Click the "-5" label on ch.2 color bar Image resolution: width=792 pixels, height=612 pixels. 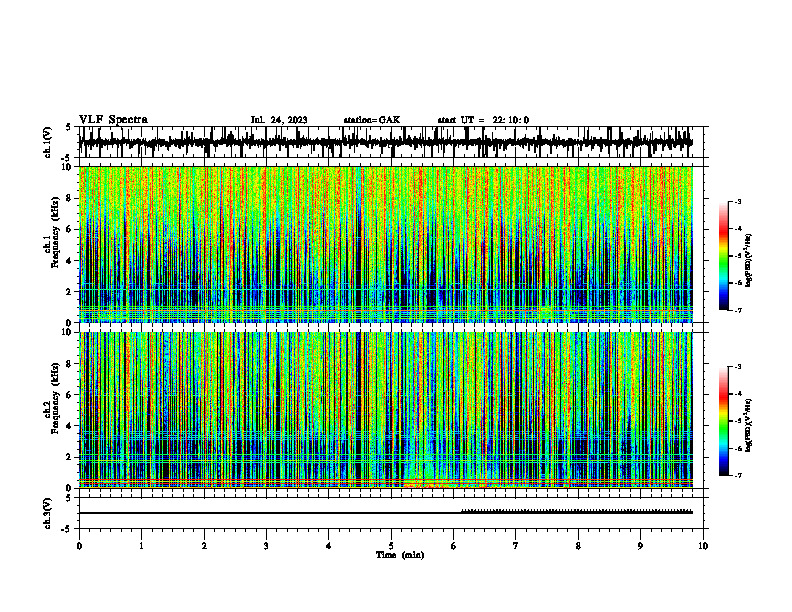(738, 421)
